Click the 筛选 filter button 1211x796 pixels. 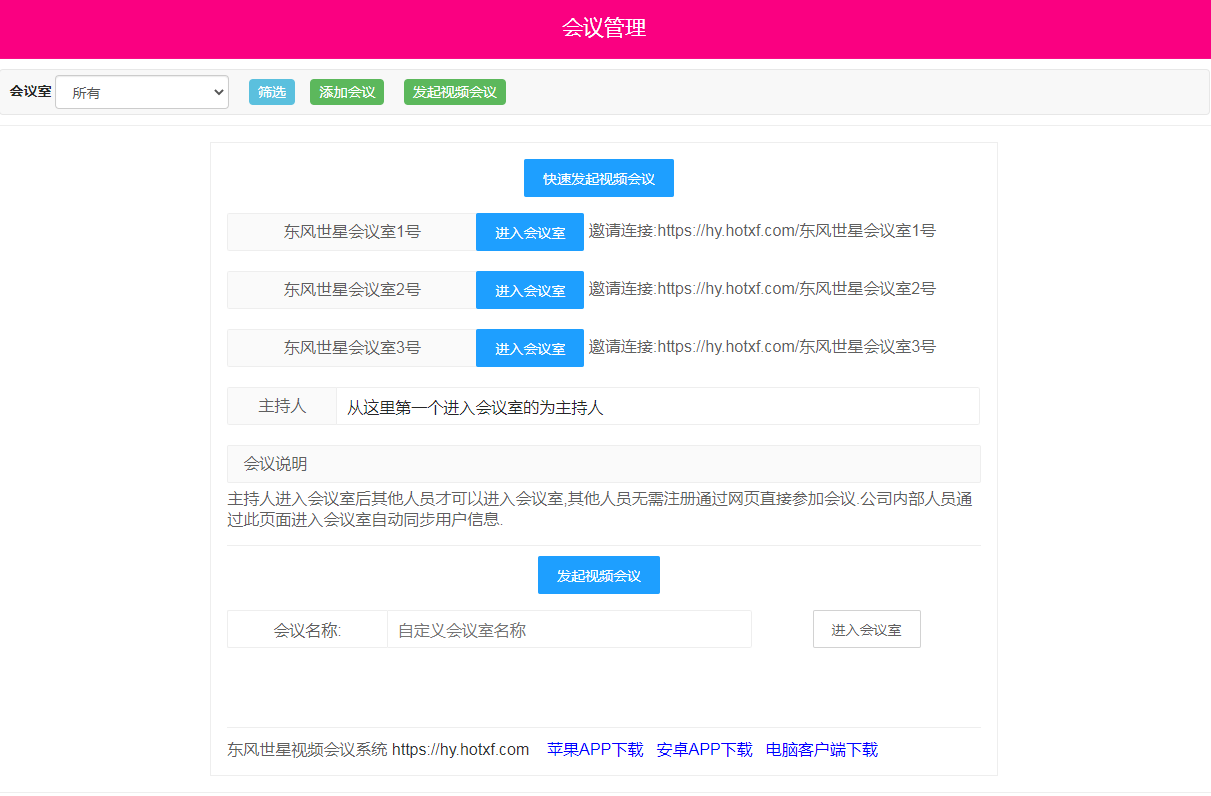[x=271, y=91]
